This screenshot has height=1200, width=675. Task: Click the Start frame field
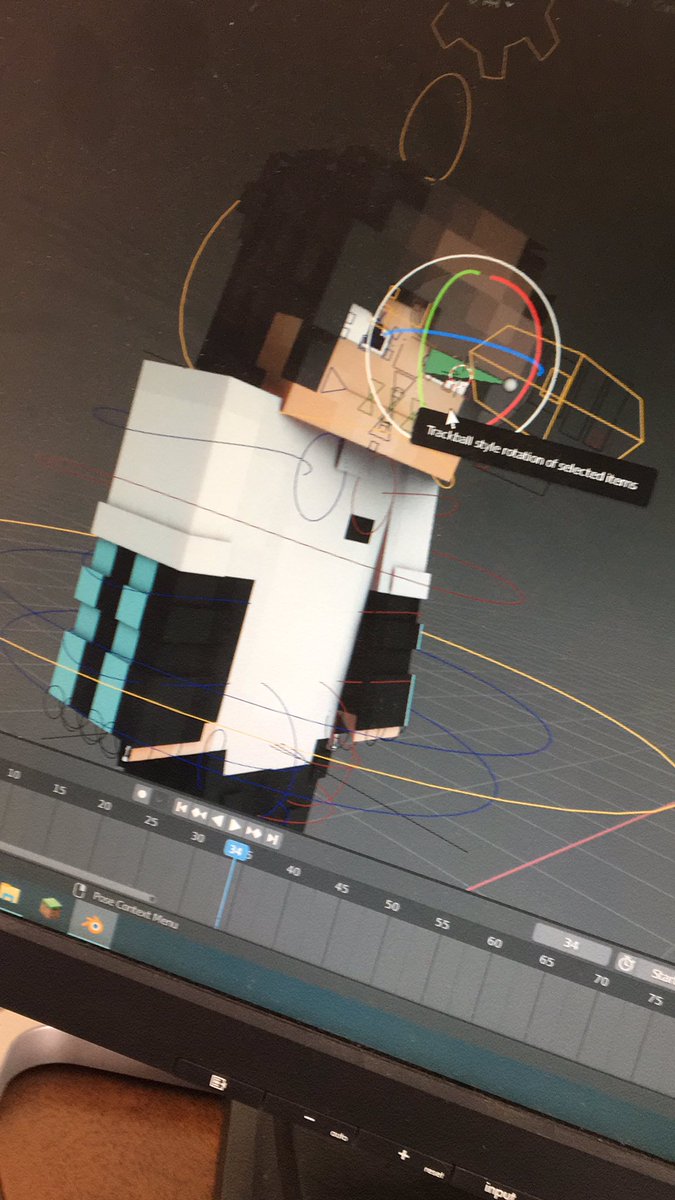660,974
